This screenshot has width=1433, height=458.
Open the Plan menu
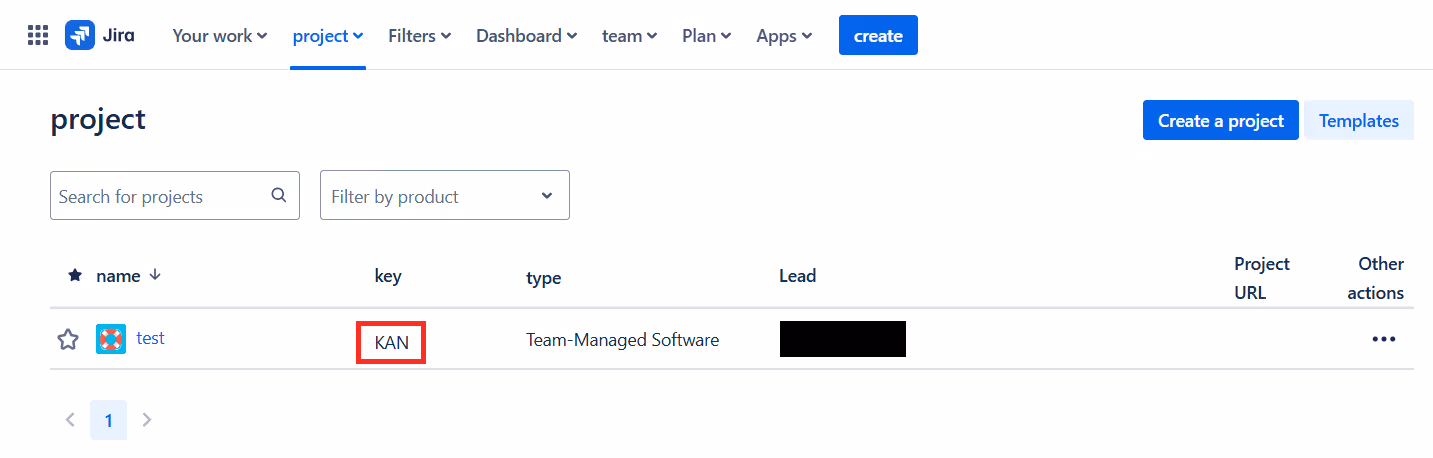coord(707,36)
